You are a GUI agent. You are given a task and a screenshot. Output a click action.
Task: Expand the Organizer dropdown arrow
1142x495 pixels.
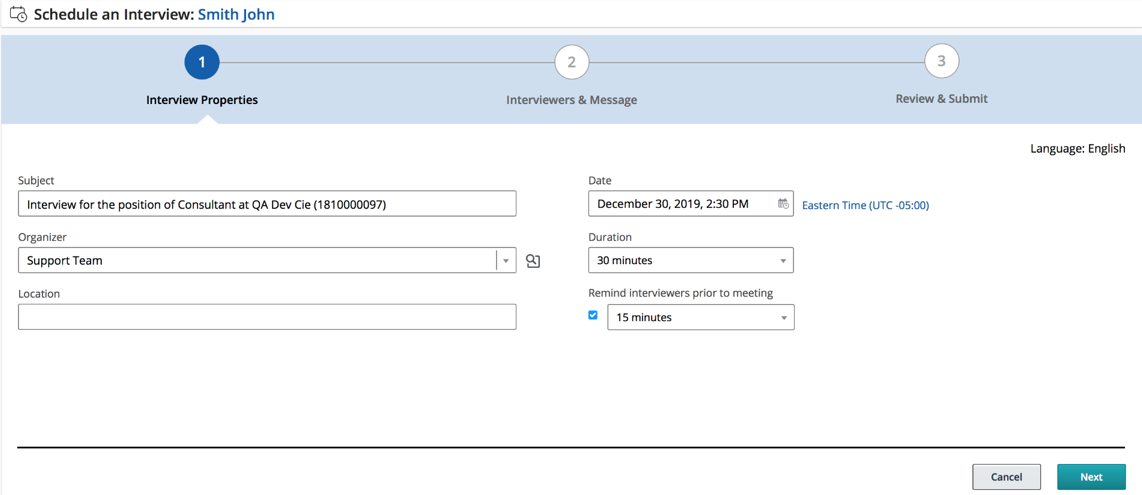506,261
